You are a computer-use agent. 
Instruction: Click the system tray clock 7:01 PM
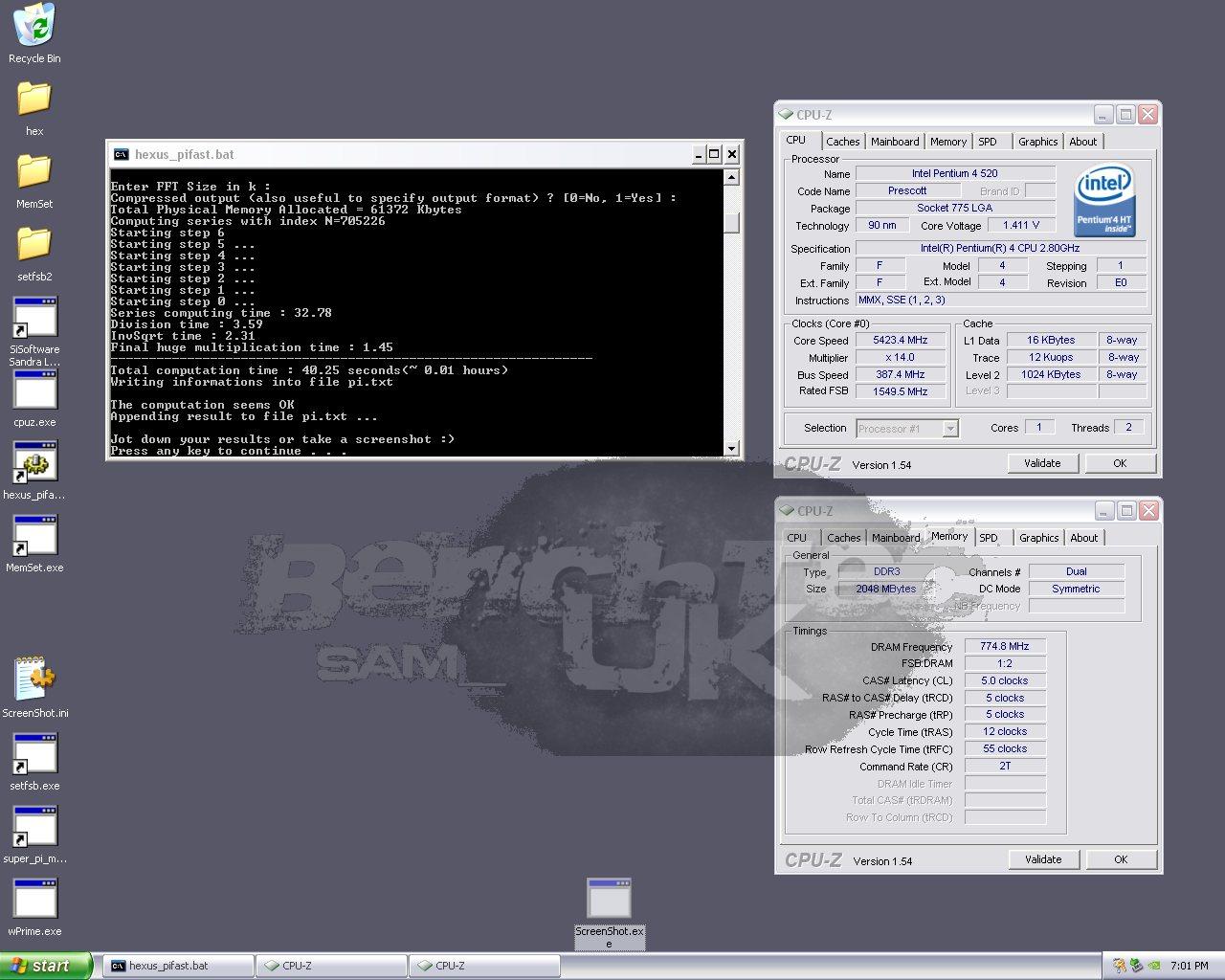tap(1190, 967)
